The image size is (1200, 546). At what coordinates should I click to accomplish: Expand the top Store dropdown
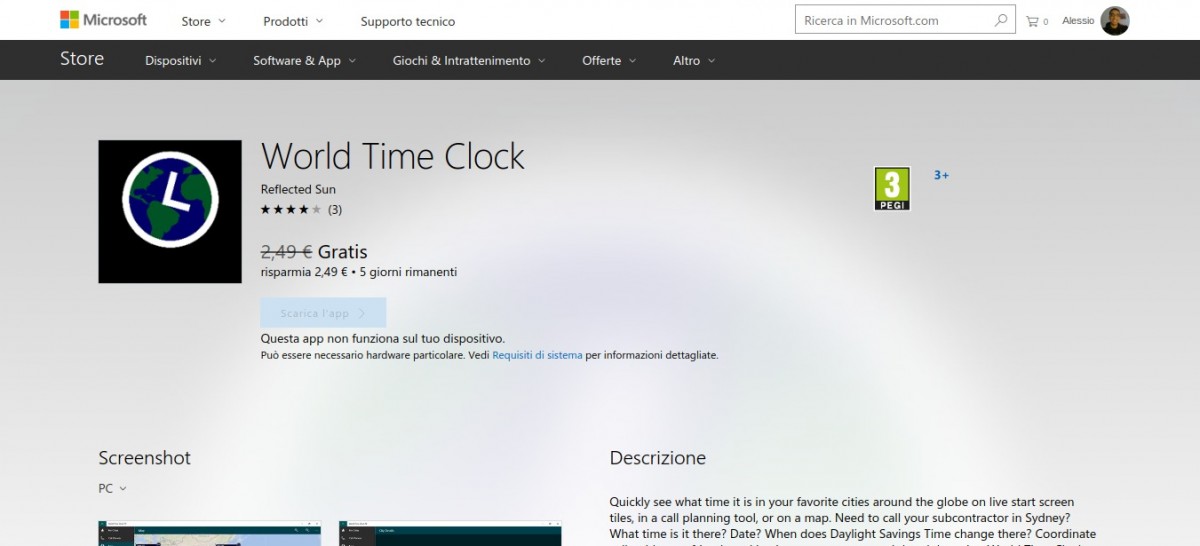coord(203,21)
